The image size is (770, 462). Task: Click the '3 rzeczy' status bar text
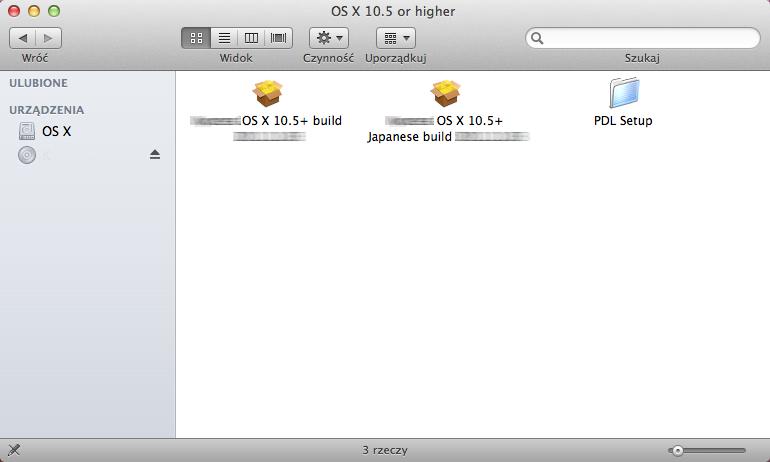click(x=385, y=450)
